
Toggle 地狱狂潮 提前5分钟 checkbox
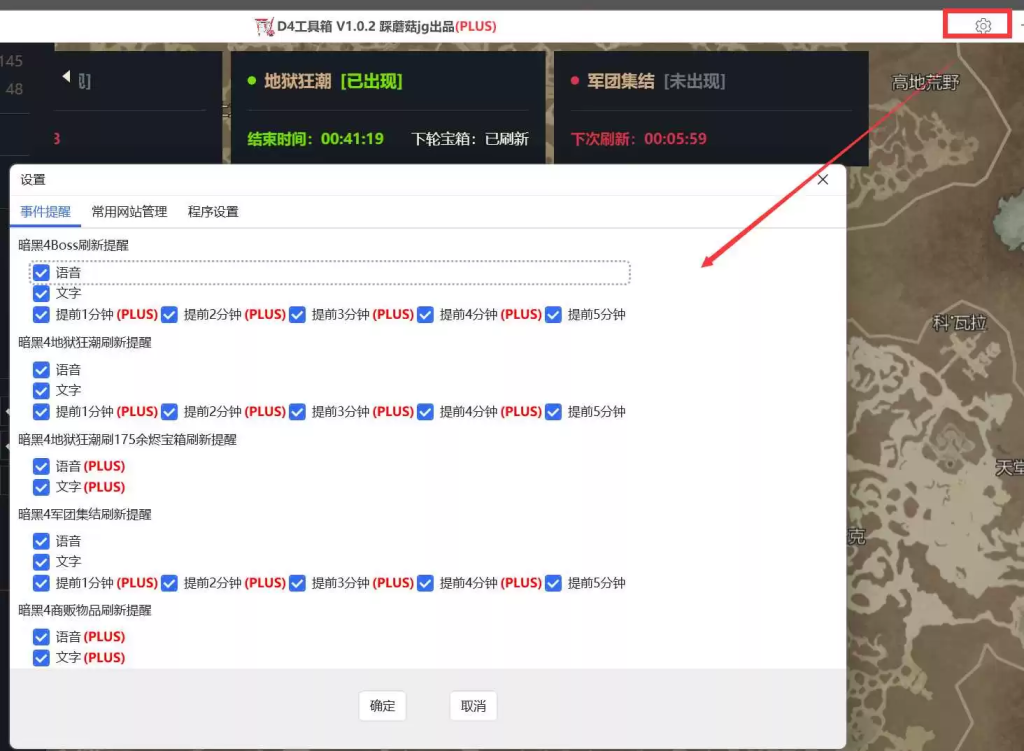coord(553,412)
